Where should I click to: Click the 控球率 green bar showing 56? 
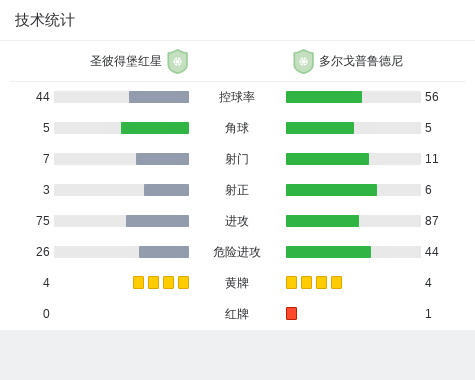click(x=324, y=97)
